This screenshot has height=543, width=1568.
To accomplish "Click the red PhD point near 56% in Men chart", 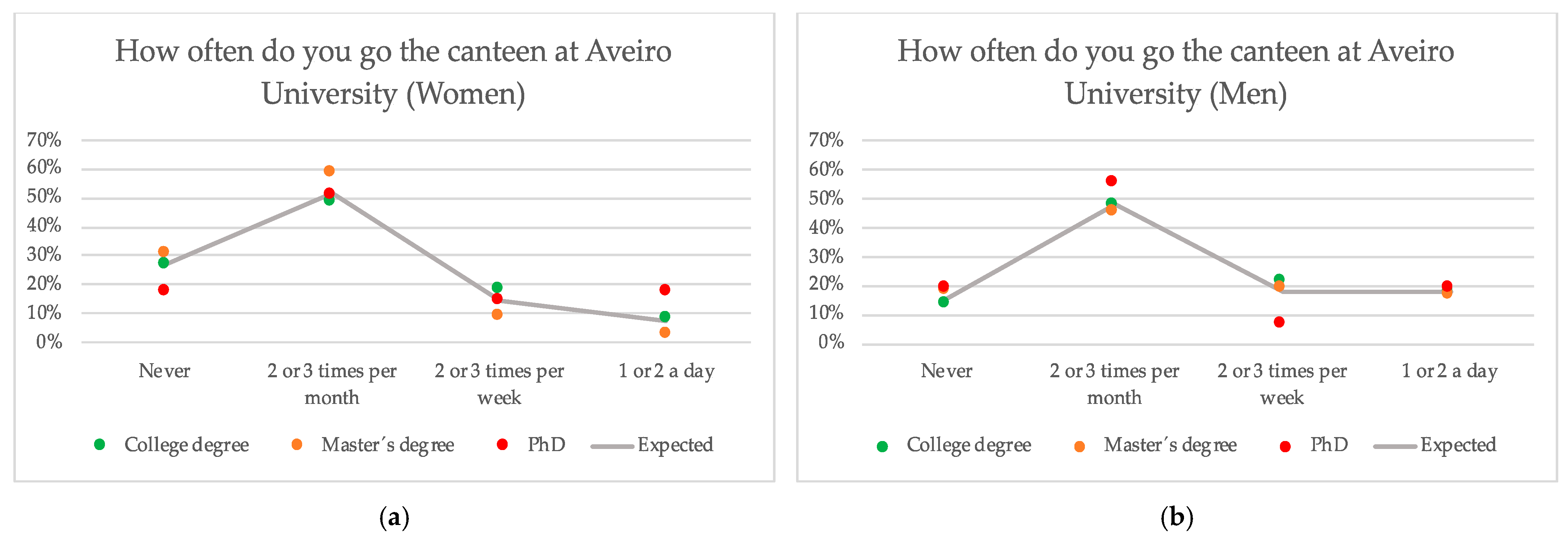I will 1112,181.
